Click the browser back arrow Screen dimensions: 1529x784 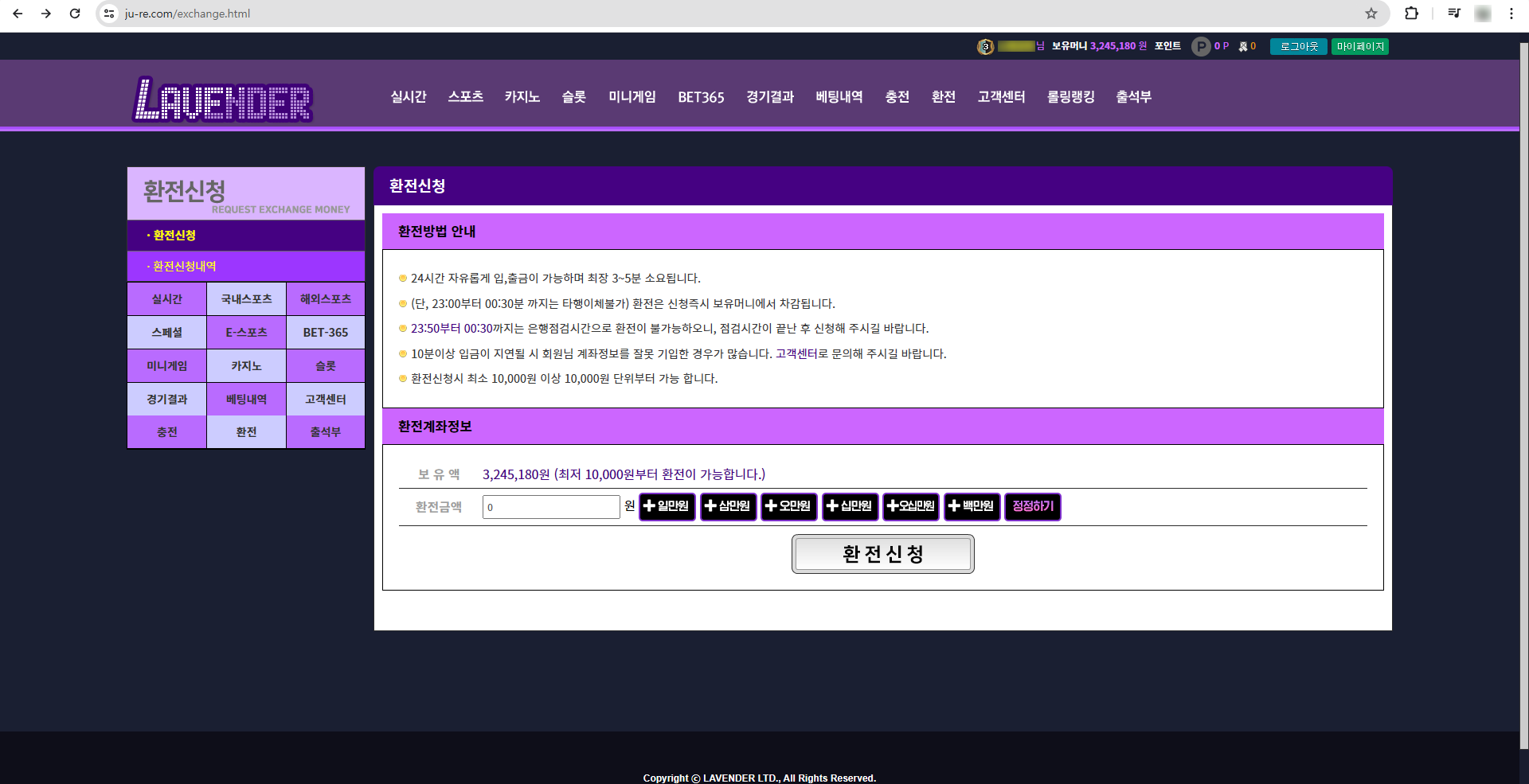click(x=18, y=14)
